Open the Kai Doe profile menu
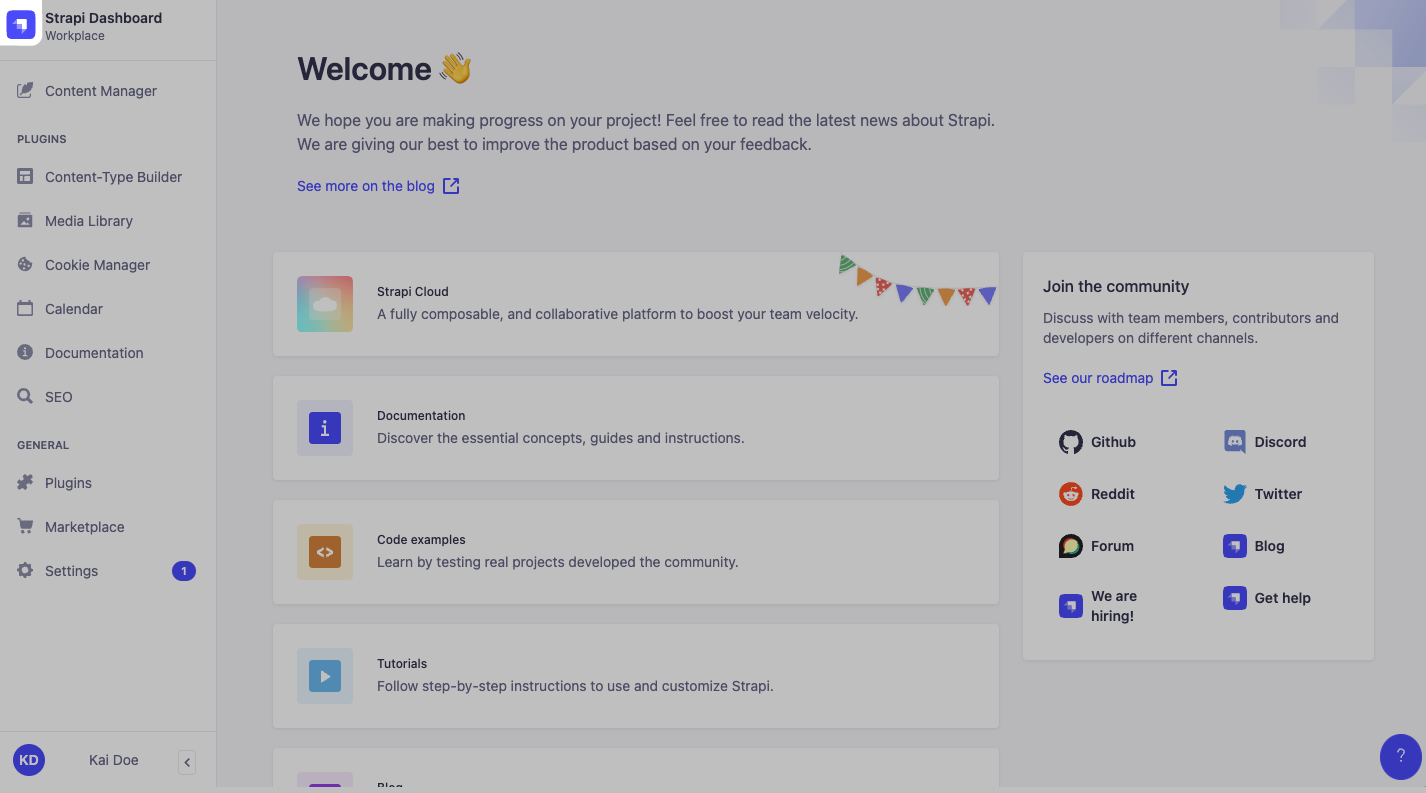The image size is (1426, 793). pyautogui.click(x=113, y=760)
